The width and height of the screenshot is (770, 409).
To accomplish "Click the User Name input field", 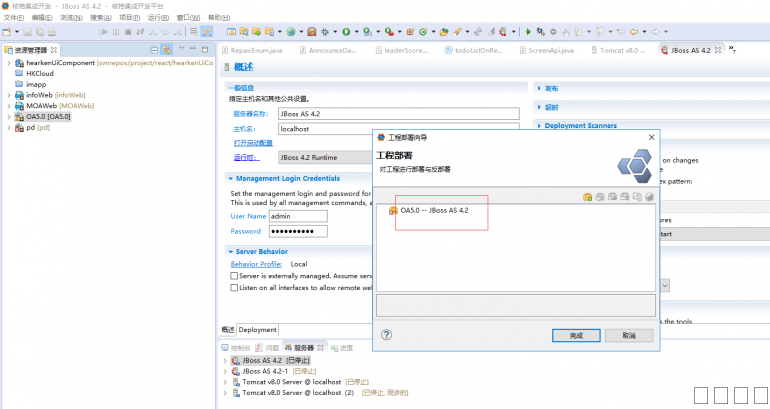I will coord(298,216).
